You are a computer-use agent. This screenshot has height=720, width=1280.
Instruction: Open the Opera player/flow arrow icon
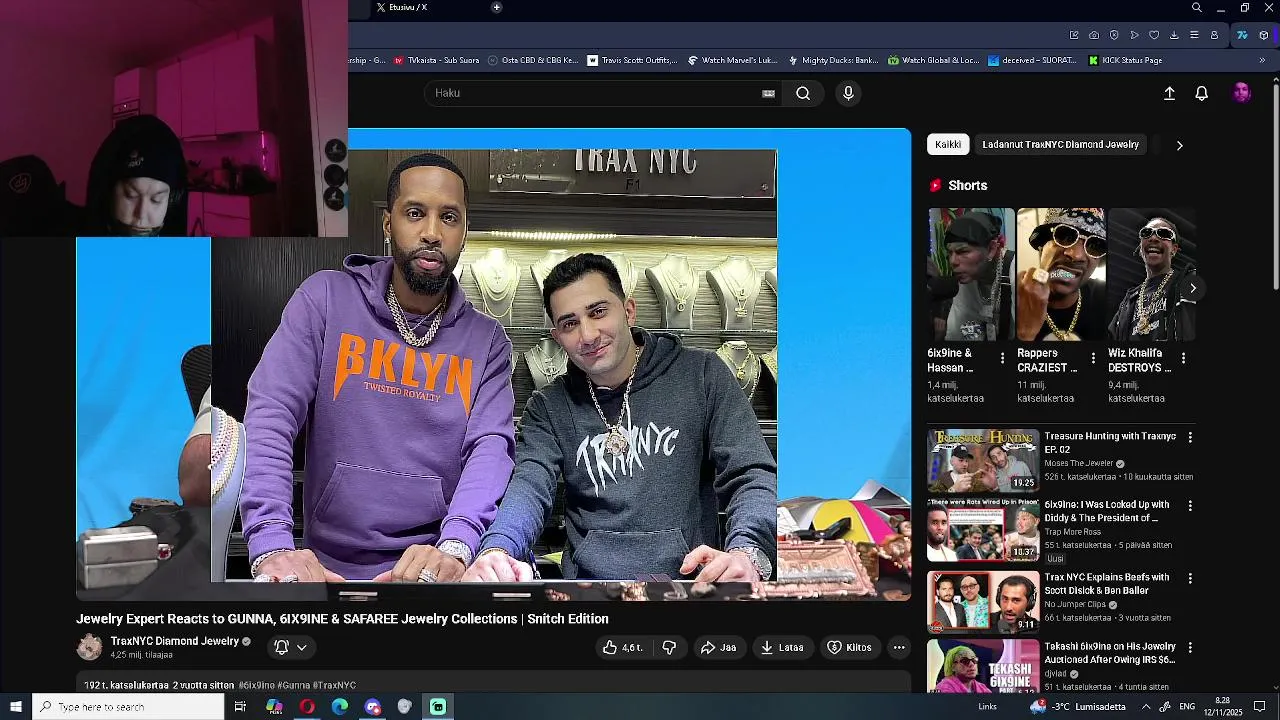point(1134,35)
